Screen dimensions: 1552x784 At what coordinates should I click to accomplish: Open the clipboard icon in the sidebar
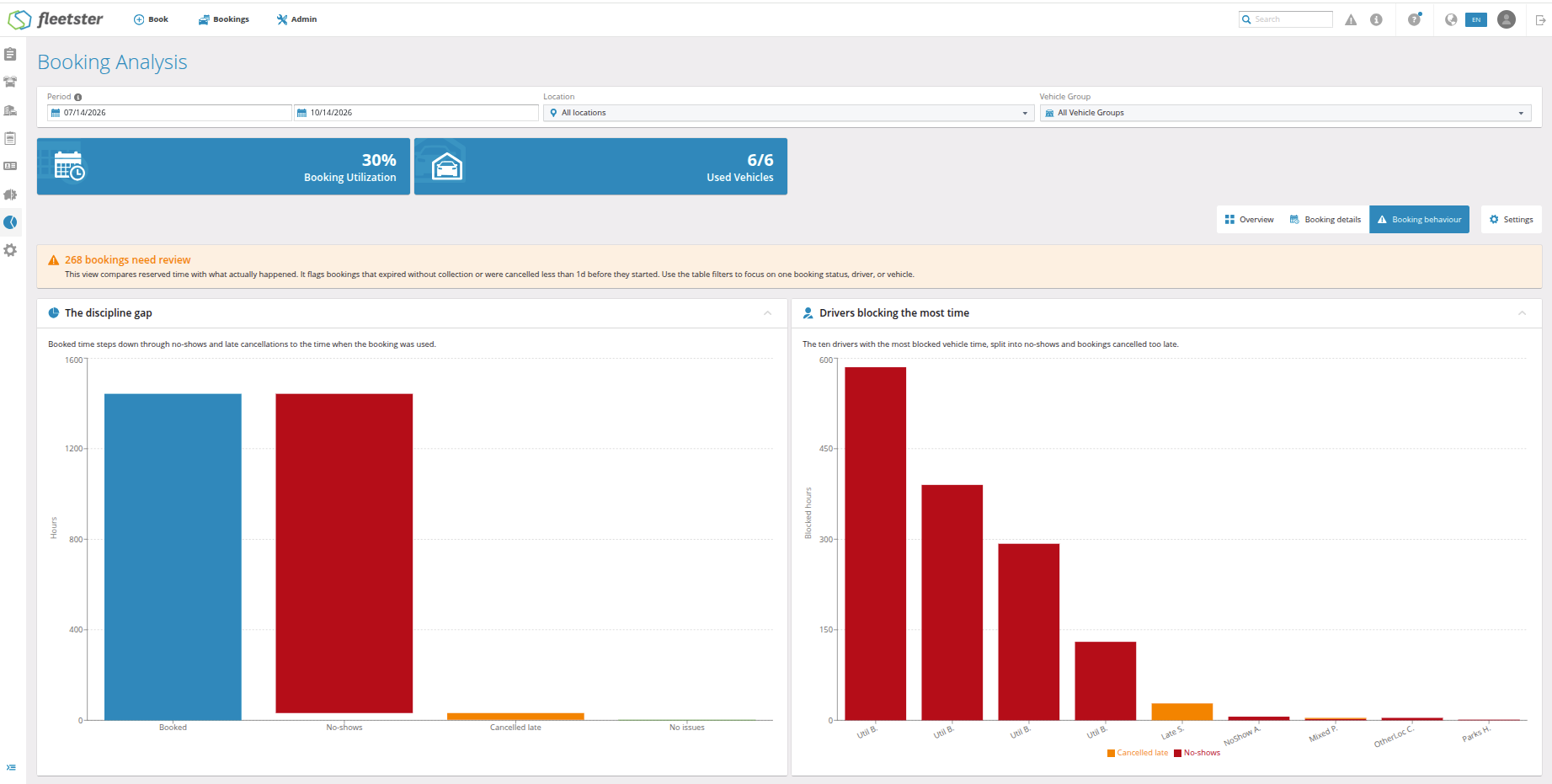tap(10, 54)
